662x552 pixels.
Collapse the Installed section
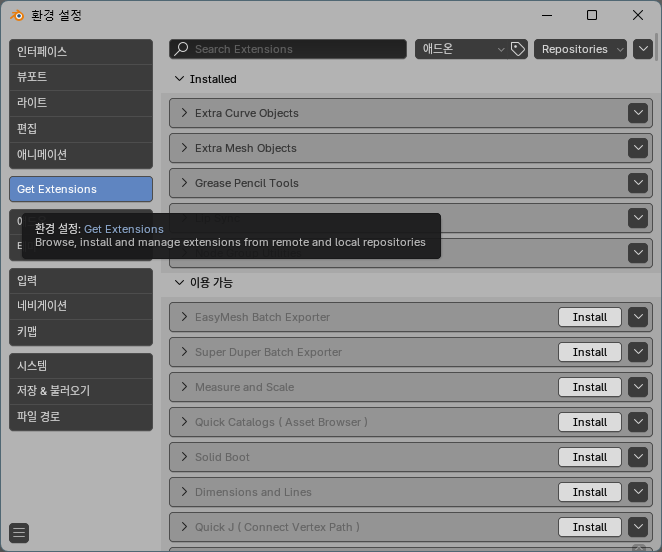point(179,79)
